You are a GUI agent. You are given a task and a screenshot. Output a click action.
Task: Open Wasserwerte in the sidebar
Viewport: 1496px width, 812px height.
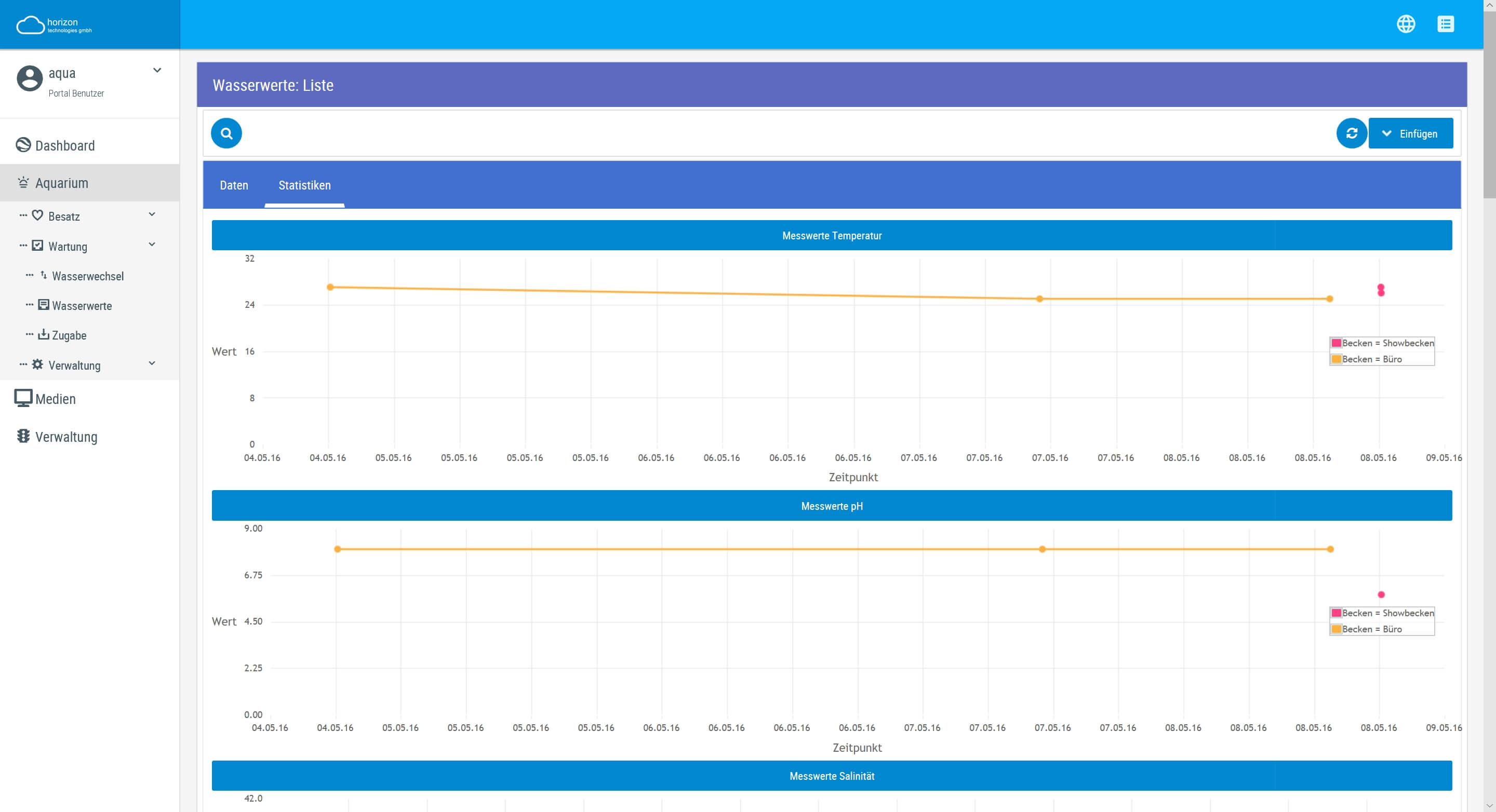(82, 305)
